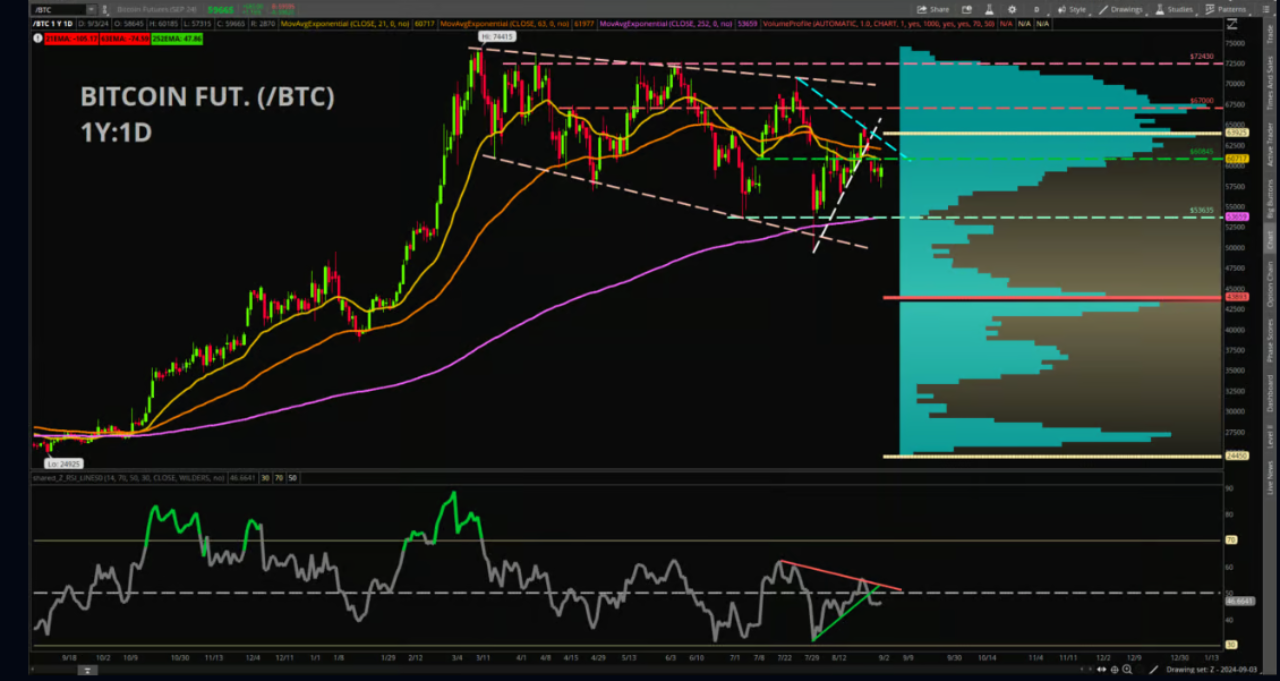
Task: Open the D timeframe aggregation dropdown
Action: (x=1037, y=9)
